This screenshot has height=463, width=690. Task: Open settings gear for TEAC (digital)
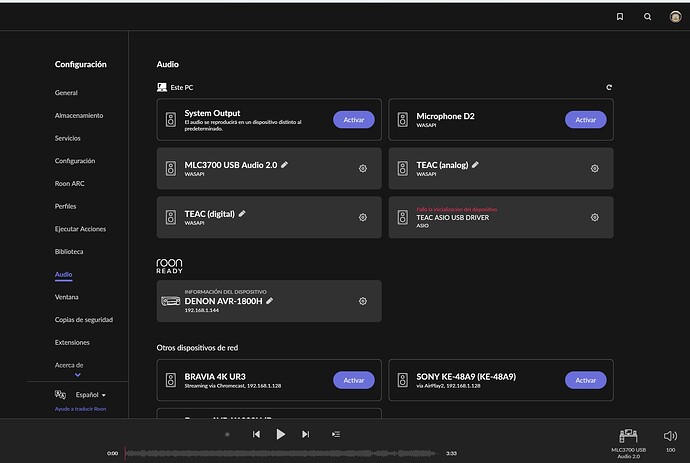(x=363, y=217)
